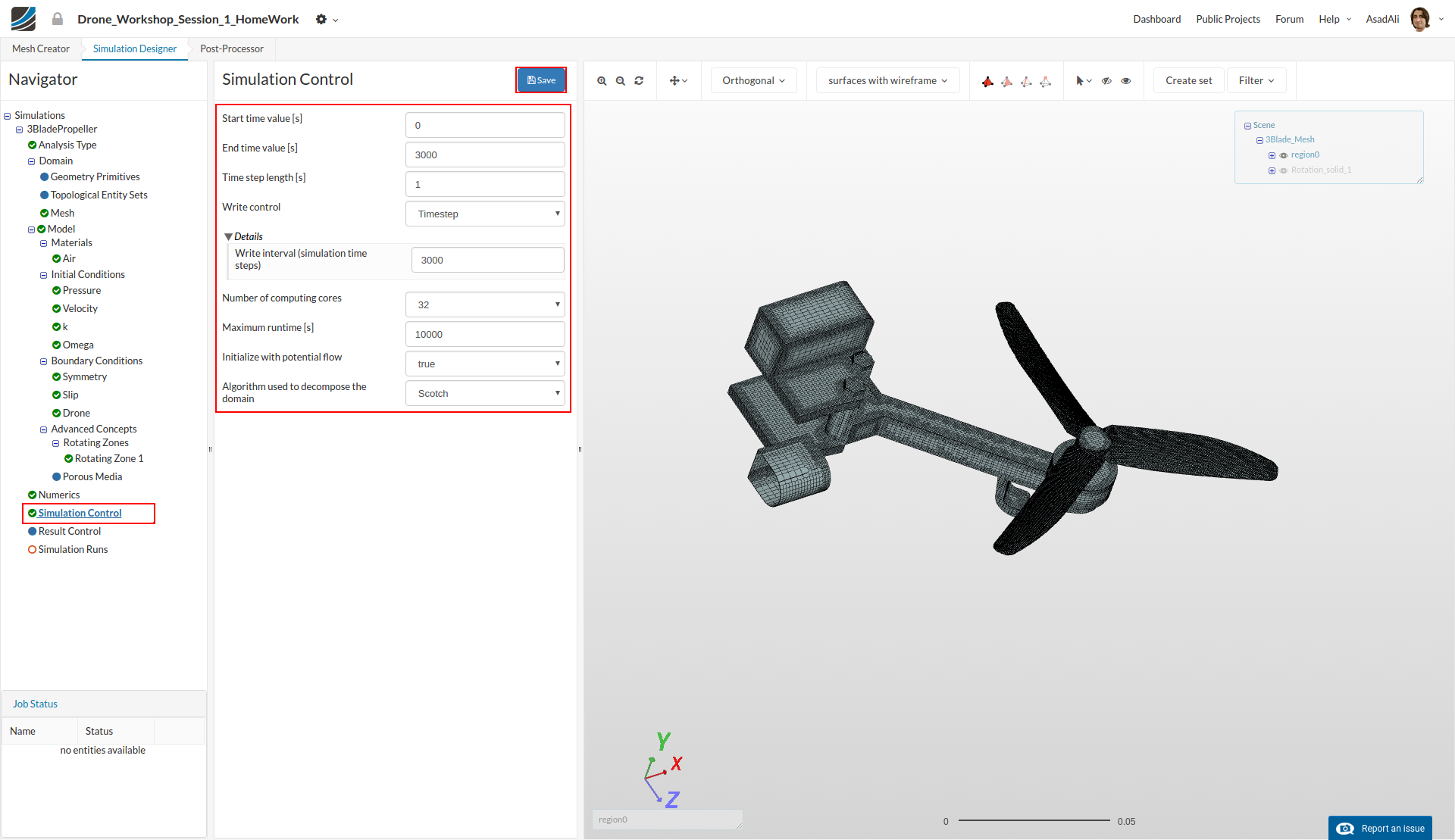Toggle visibility of region0 in Scene tree

coord(1284,155)
